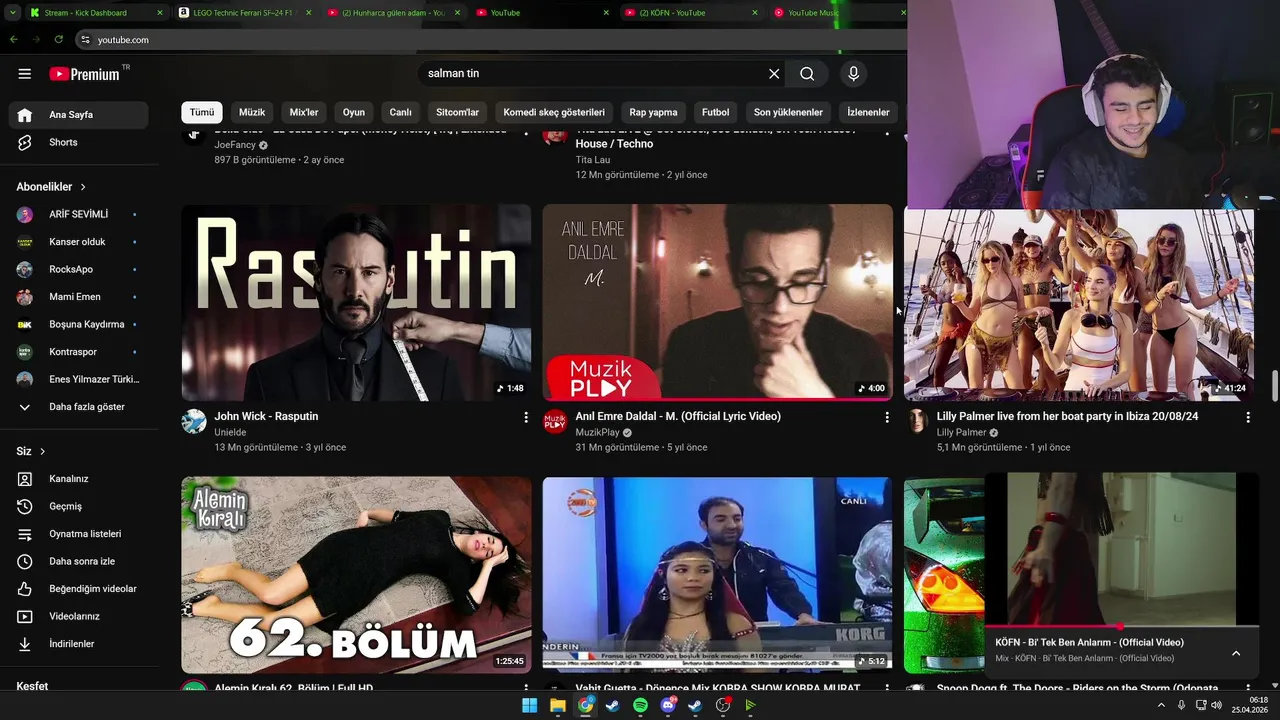Expand Daha fazla göster subscriptions

[78, 407]
